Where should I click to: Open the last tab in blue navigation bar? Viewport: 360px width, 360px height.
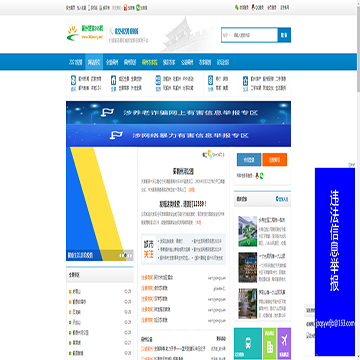tap(223, 62)
